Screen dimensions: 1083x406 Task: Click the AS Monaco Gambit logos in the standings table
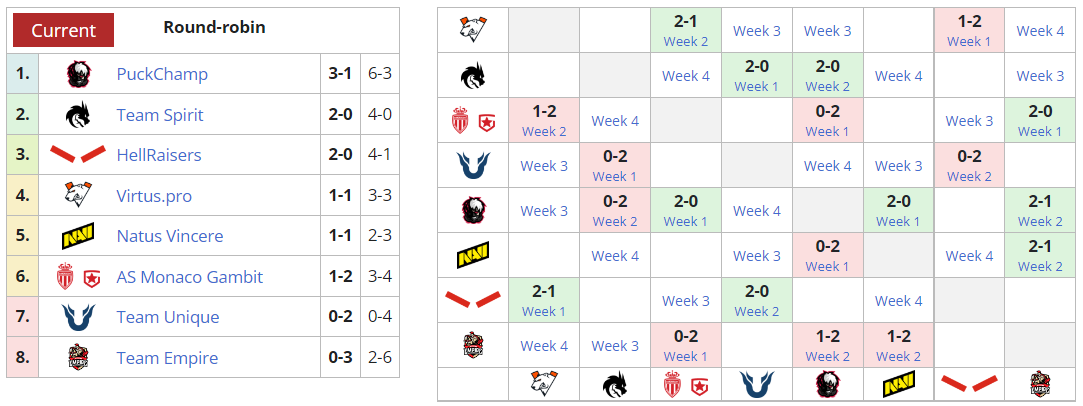[78, 277]
